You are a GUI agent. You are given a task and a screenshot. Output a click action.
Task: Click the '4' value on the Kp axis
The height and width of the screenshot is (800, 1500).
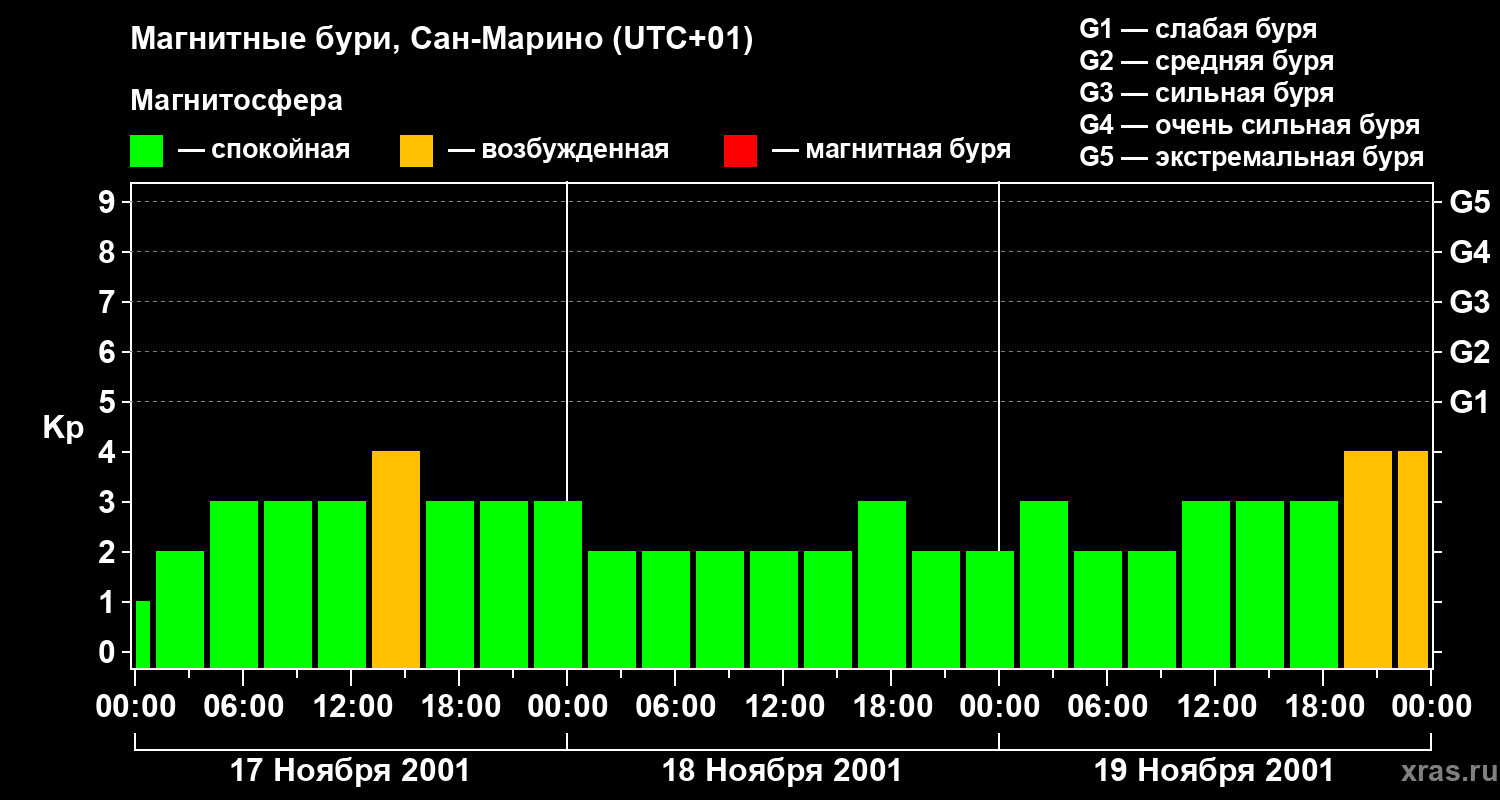pos(109,452)
